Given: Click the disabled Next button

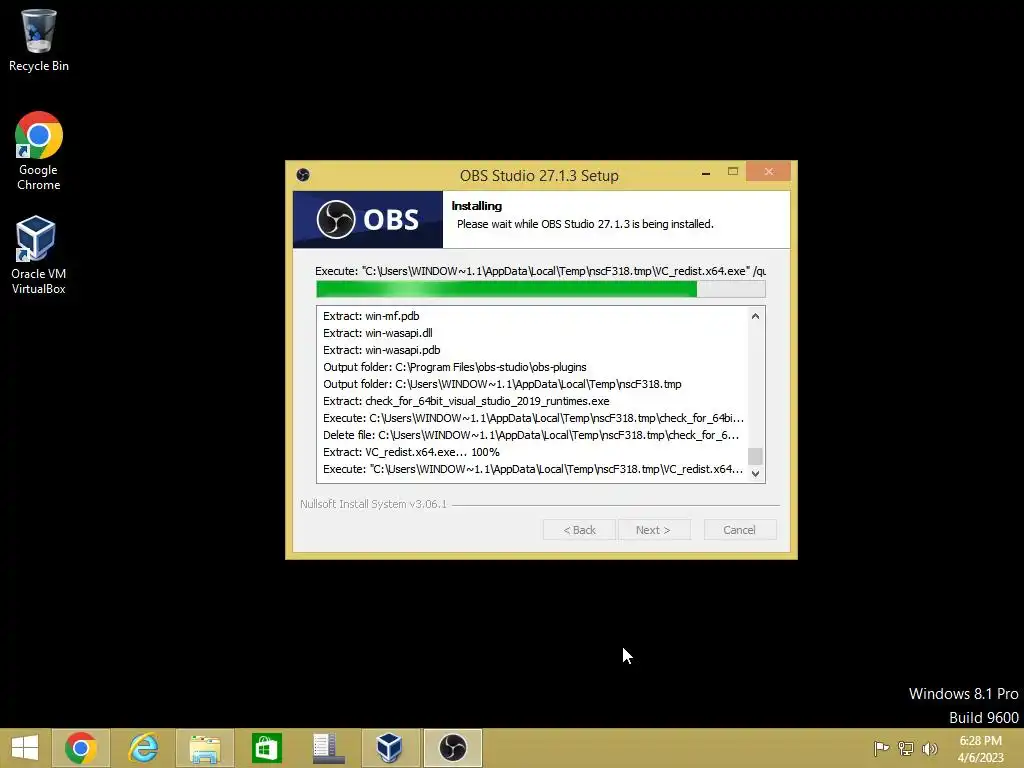Looking at the screenshot, I should point(653,530).
